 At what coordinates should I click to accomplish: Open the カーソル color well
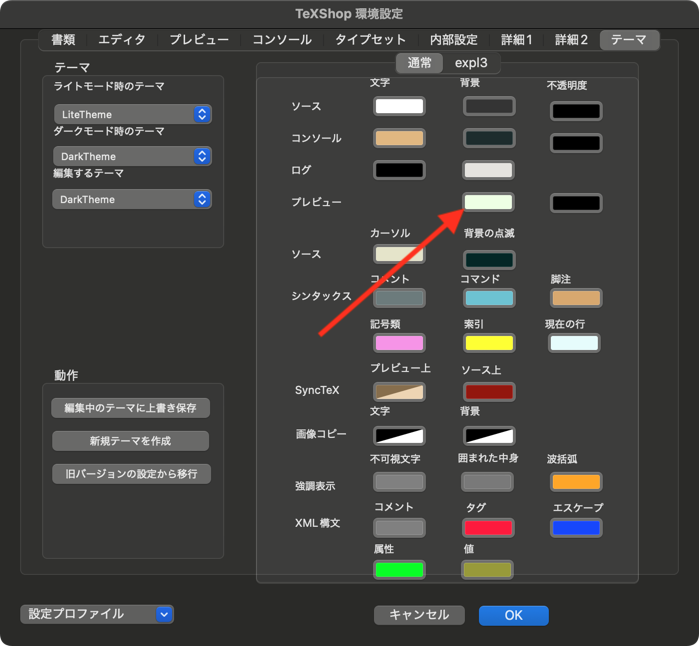[x=399, y=254]
